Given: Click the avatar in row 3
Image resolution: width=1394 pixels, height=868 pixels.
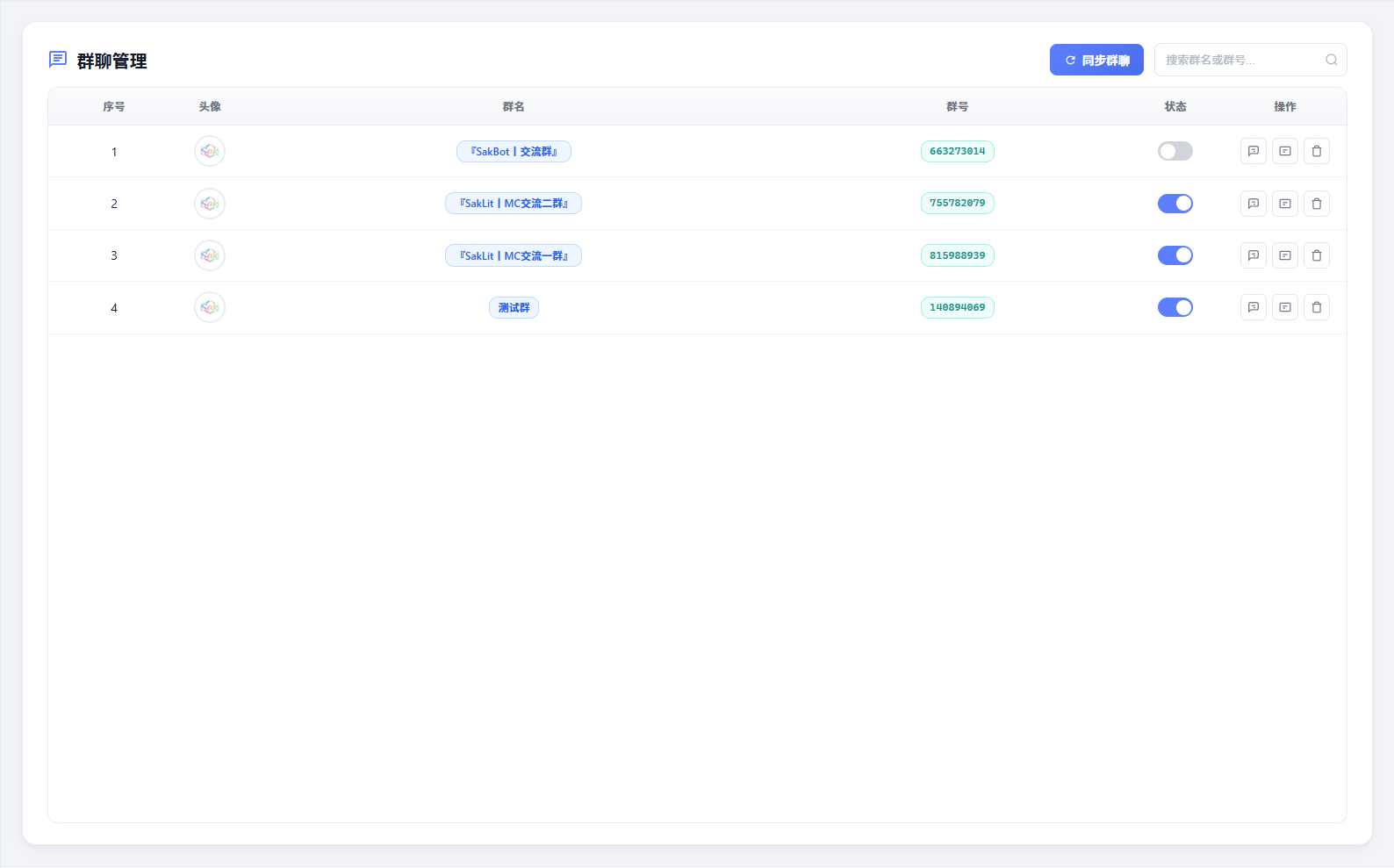Looking at the screenshot, I should [x=210, y=255].
